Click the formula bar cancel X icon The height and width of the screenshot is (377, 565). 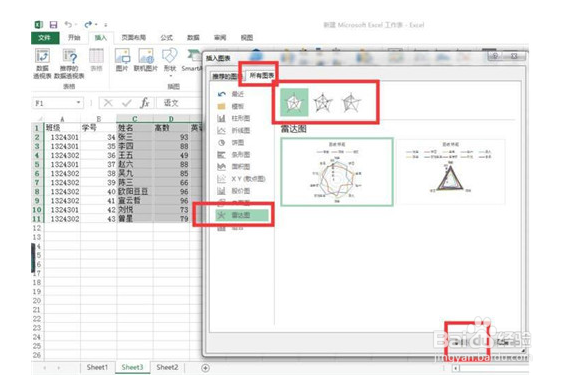[x=108, y=103]
